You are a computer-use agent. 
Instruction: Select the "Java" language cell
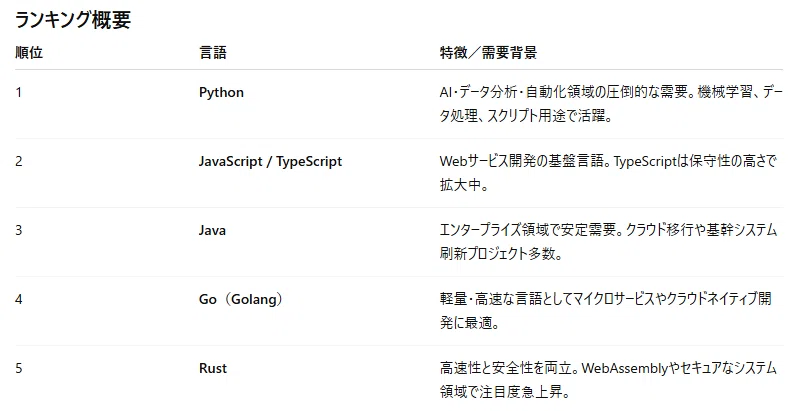click(x=212, y=230)
